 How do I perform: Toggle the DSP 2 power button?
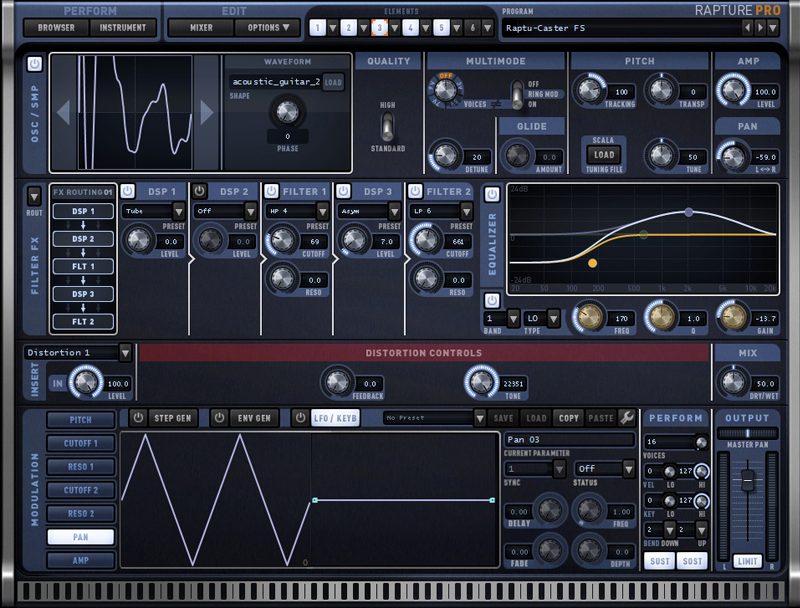coord(199,191)
